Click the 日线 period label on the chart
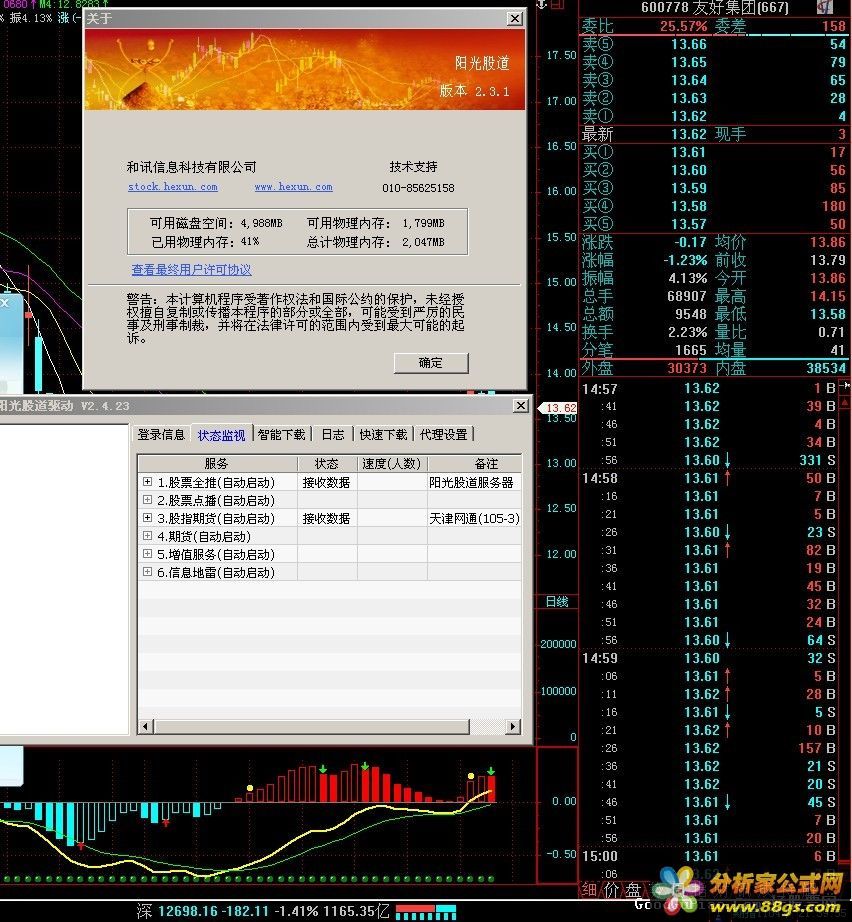Screen dimensions: 852x922 (x=556, y=602)
